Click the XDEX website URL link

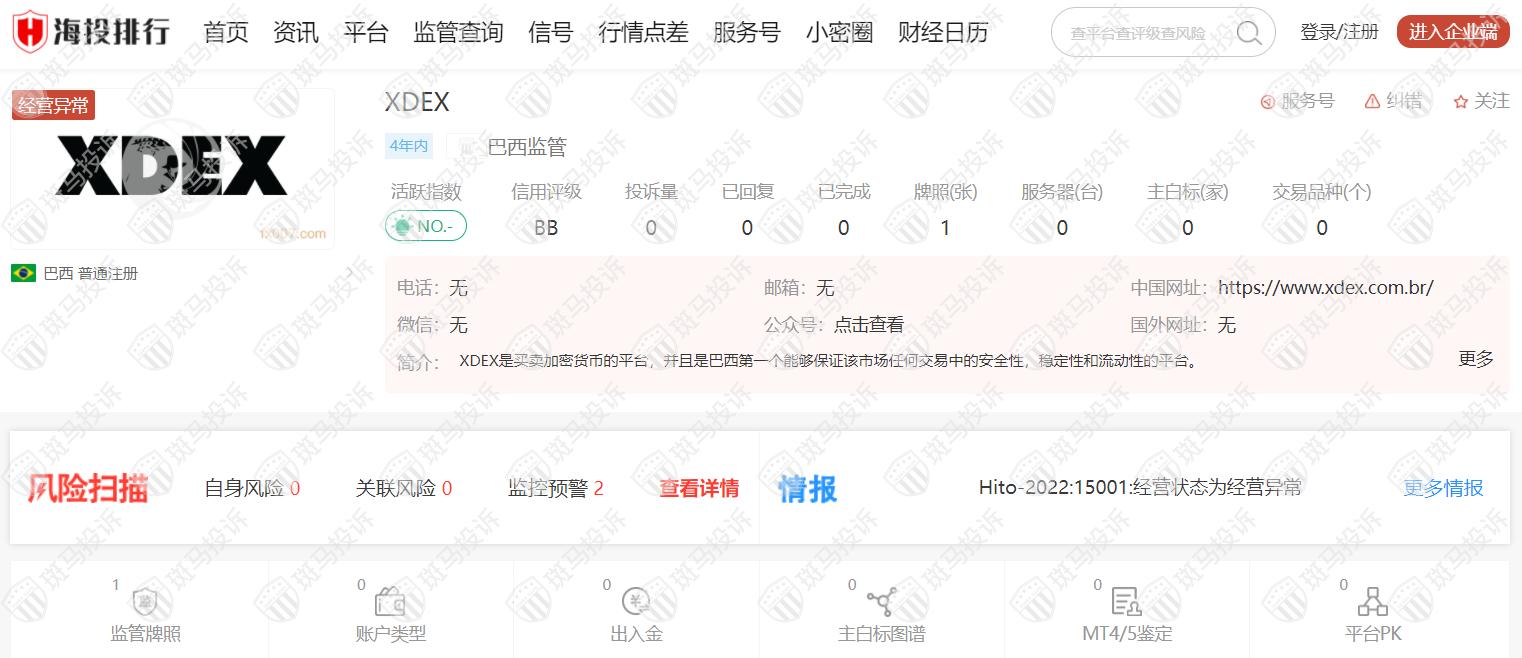point(1326,288)
